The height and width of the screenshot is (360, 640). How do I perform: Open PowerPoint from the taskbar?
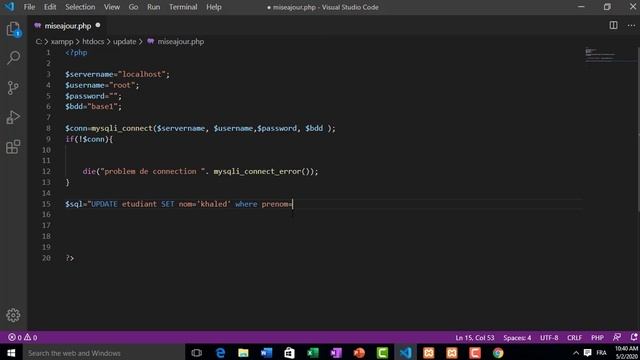click(359, 353)
